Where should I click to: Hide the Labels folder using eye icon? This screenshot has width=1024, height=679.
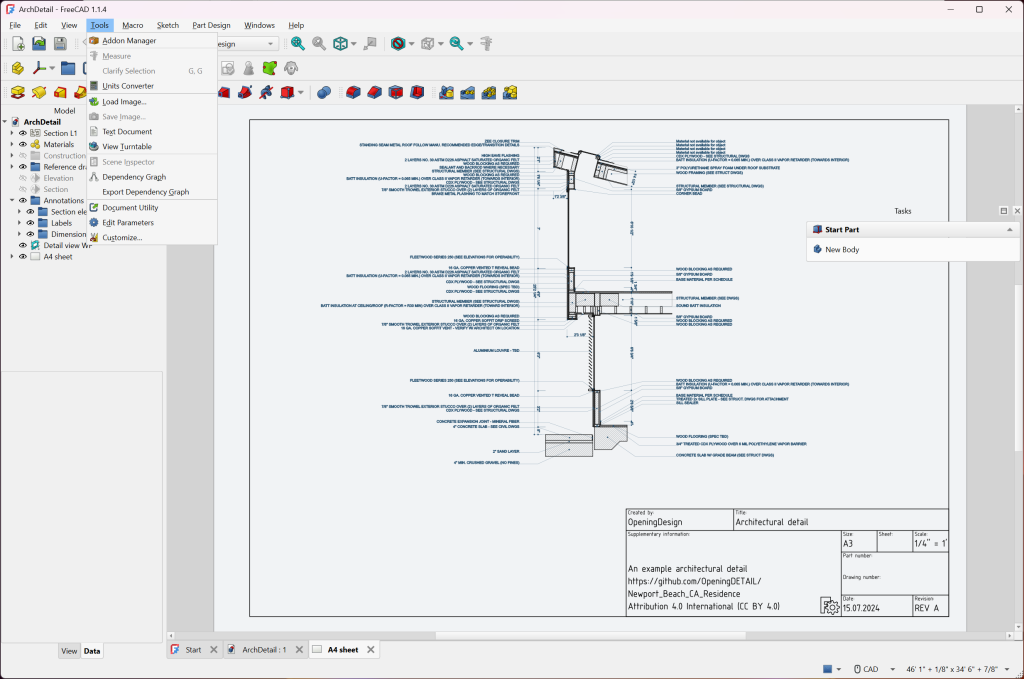click(30, 223)
